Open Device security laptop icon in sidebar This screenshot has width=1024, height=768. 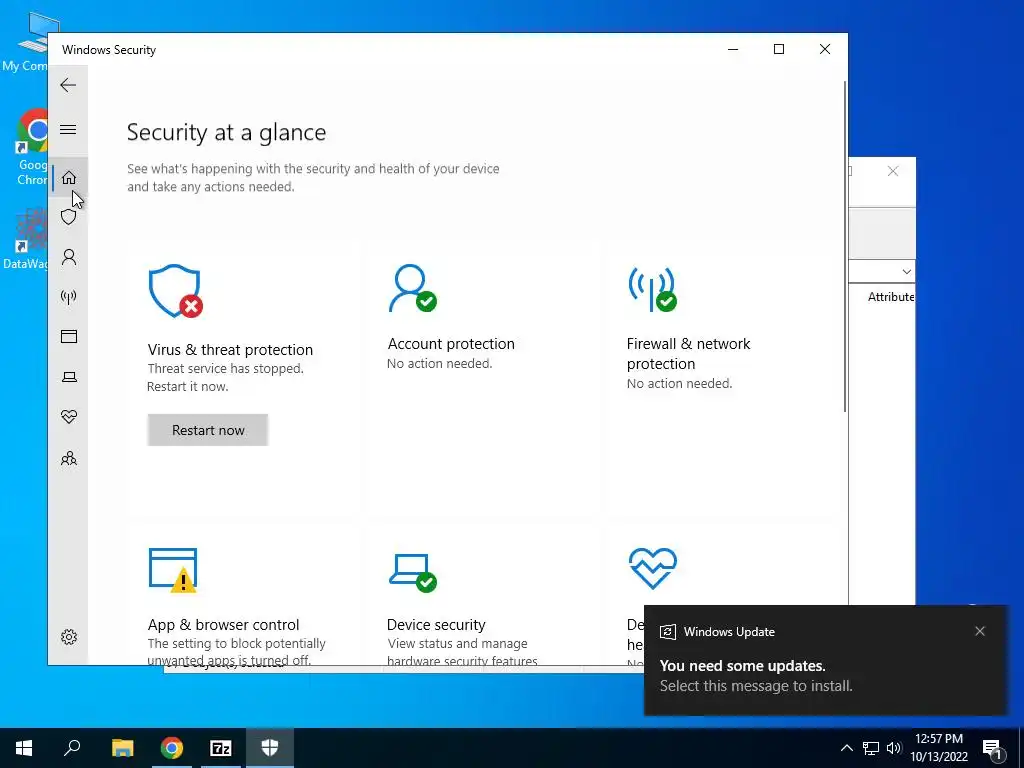point(69,377)
